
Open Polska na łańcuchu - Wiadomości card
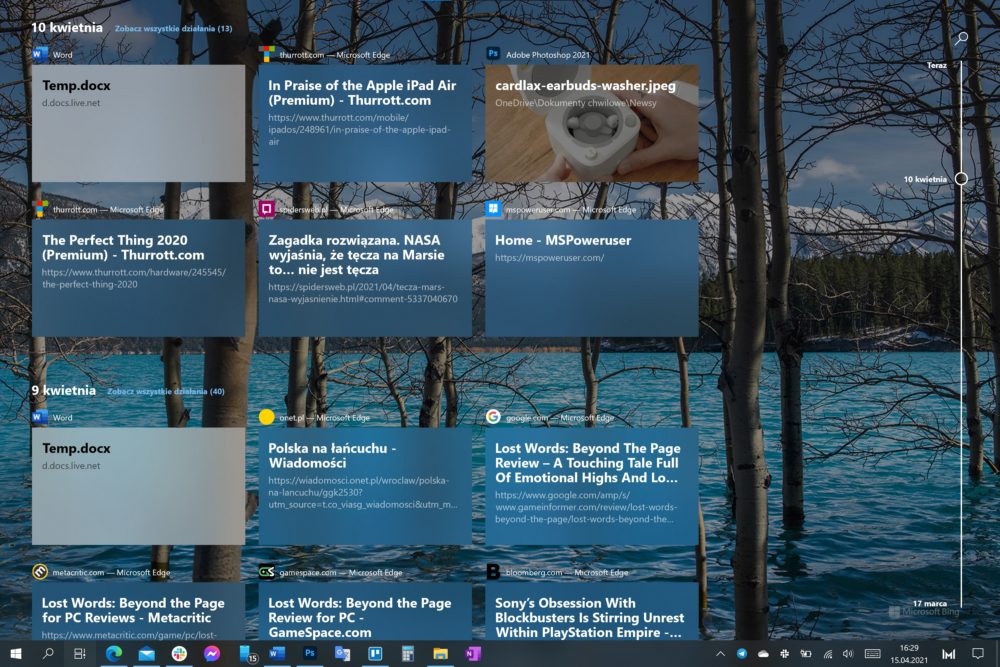pyautogui.click(x=365, y=486)
